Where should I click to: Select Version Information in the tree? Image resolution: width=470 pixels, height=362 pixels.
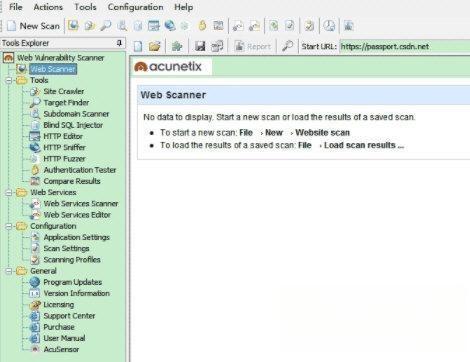click(x=76, y=293)
